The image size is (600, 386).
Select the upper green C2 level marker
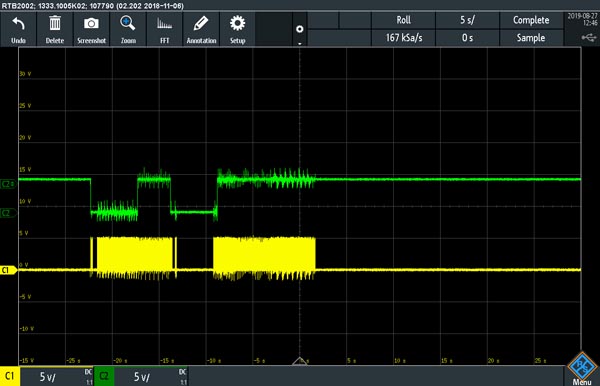(8, 184)
